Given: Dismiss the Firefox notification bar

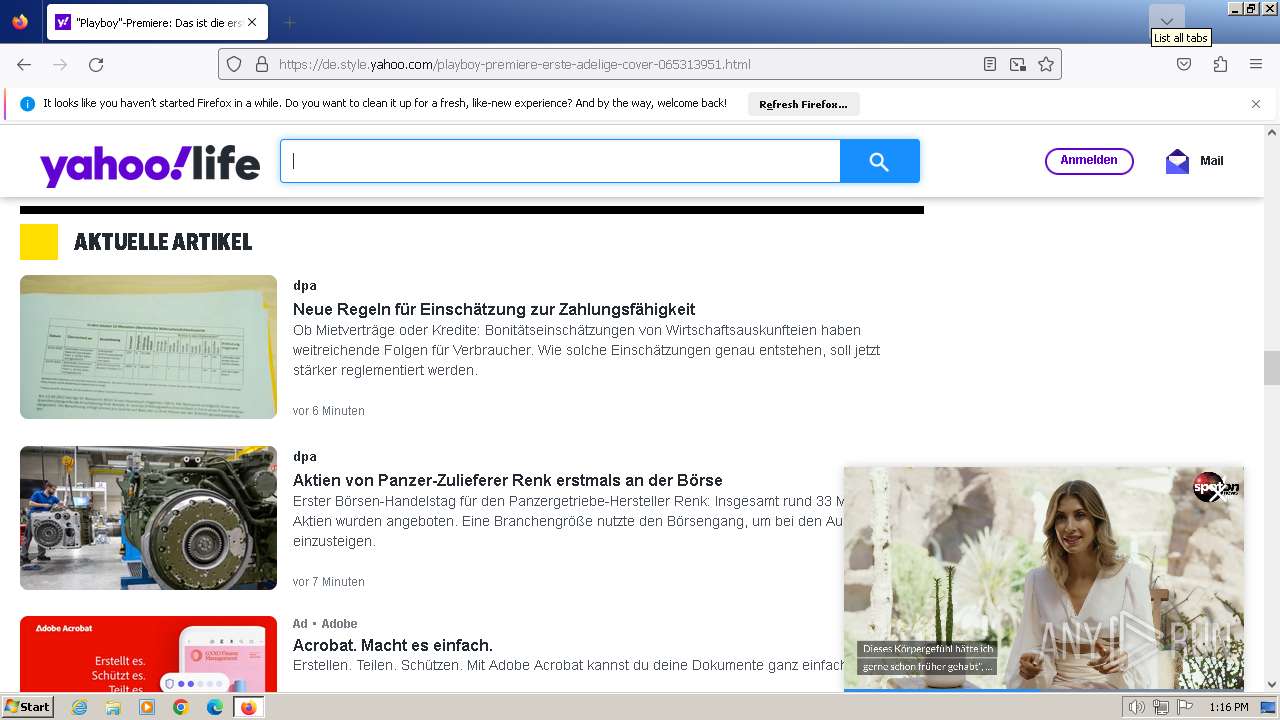Looking at the screenshot, I should pyautogui.click(x=1256, y=104).
